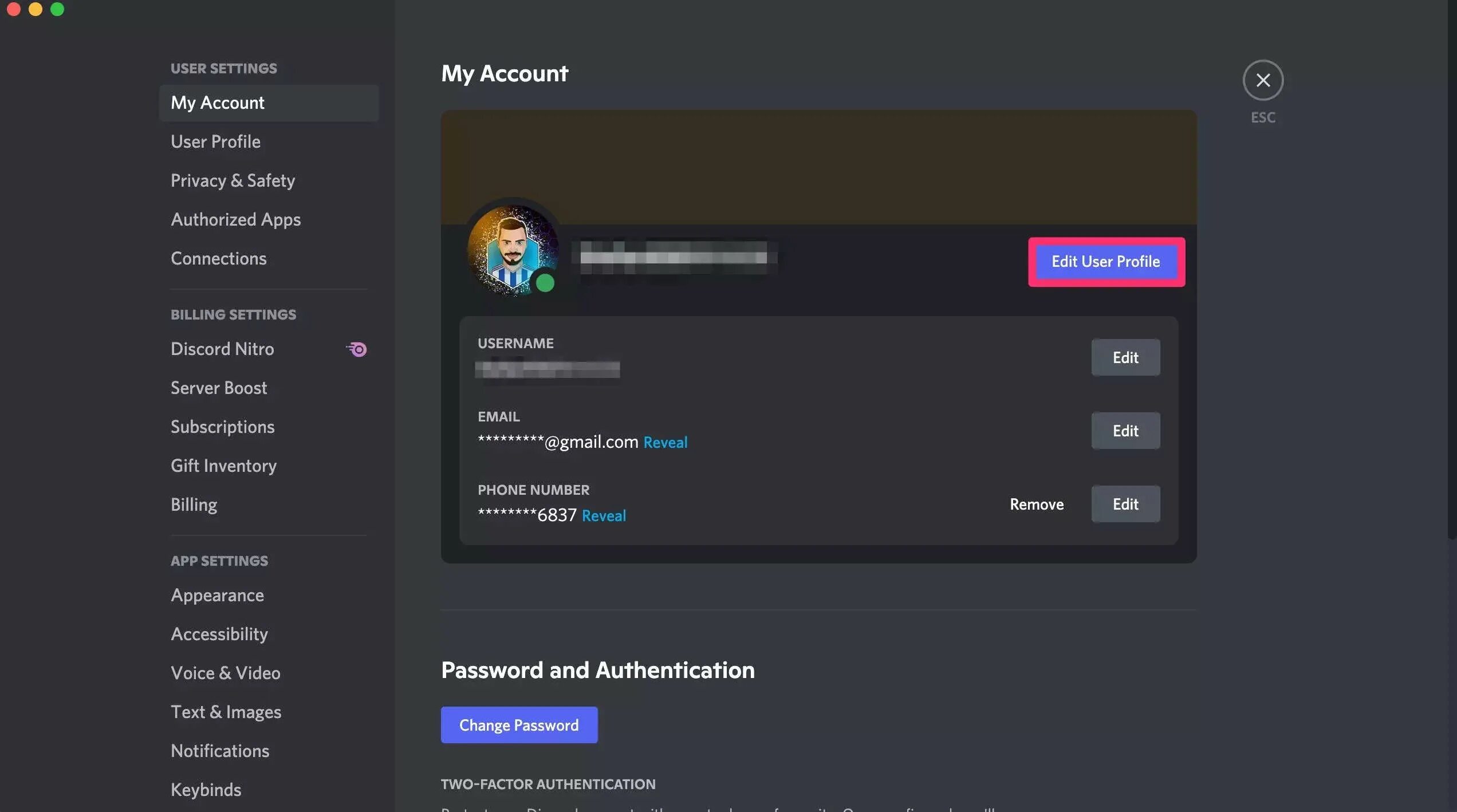Viewport: 1457px width, 812px height.
Task: Open Privacy & Safety settings
Action: (x=233, y=180)
